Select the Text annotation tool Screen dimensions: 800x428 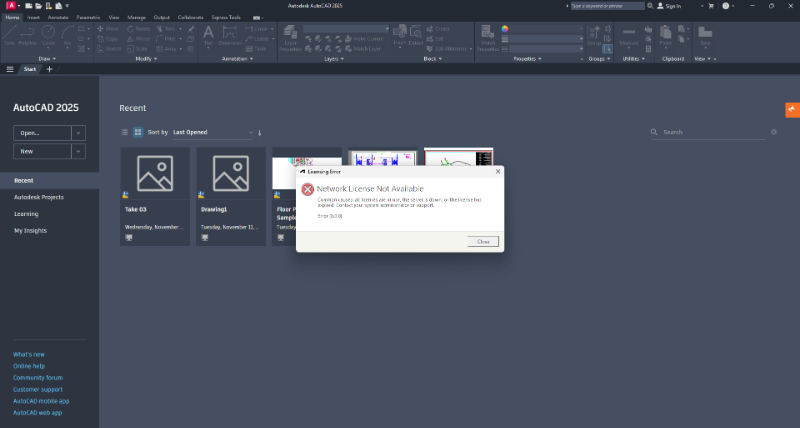click(x=208, y=36)
